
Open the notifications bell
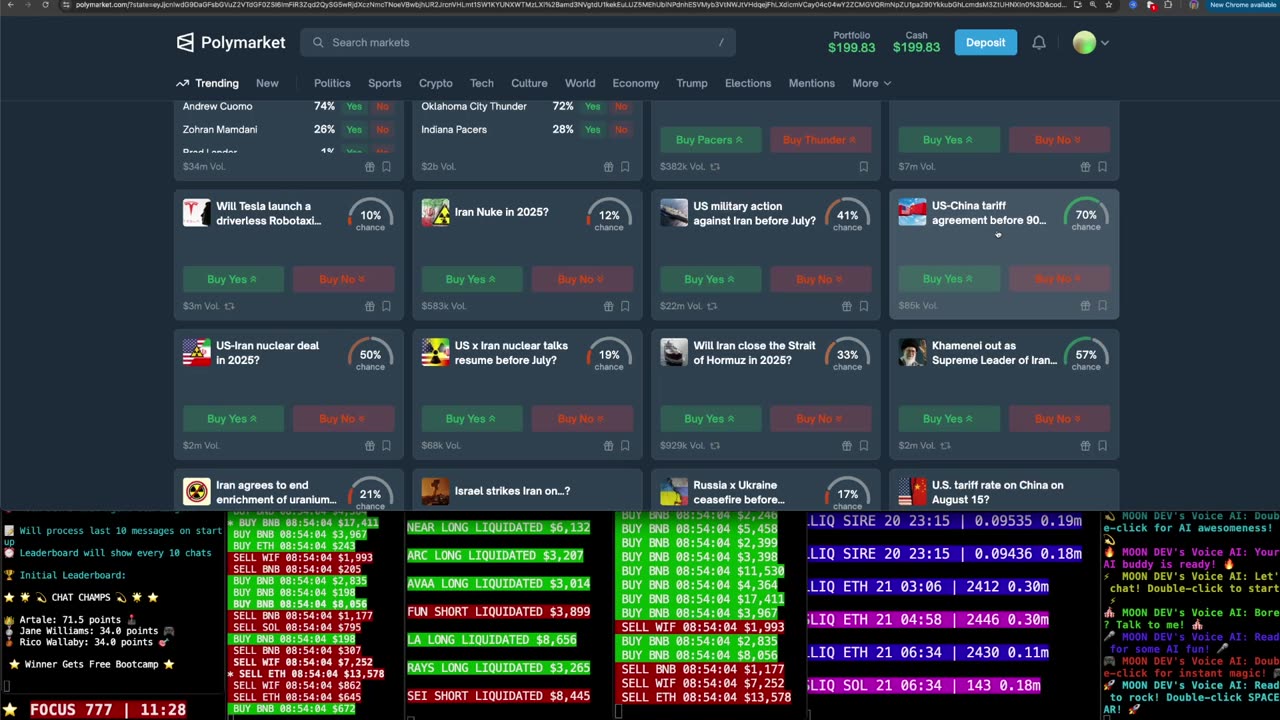click(x=1039, y=42)
